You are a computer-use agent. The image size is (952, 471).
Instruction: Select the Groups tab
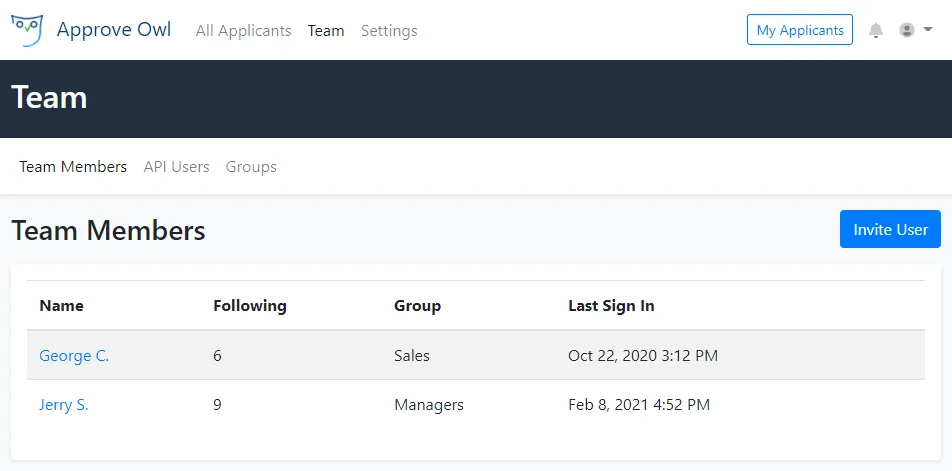coord(251,167)
